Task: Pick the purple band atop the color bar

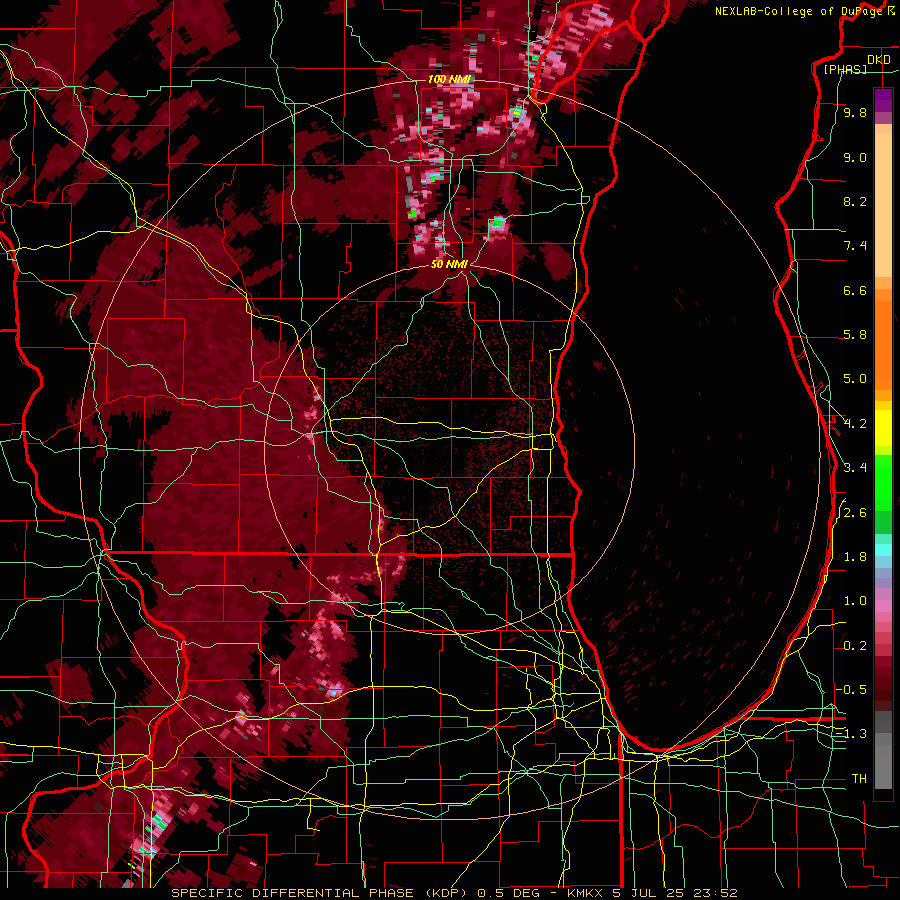Action: point(883,100)
